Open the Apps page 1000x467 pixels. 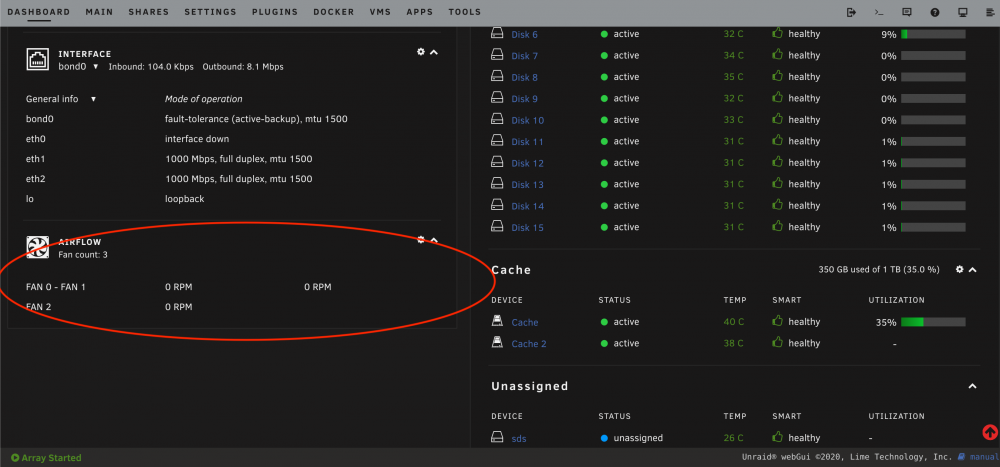pyautogui.click(x=420, y=12)
